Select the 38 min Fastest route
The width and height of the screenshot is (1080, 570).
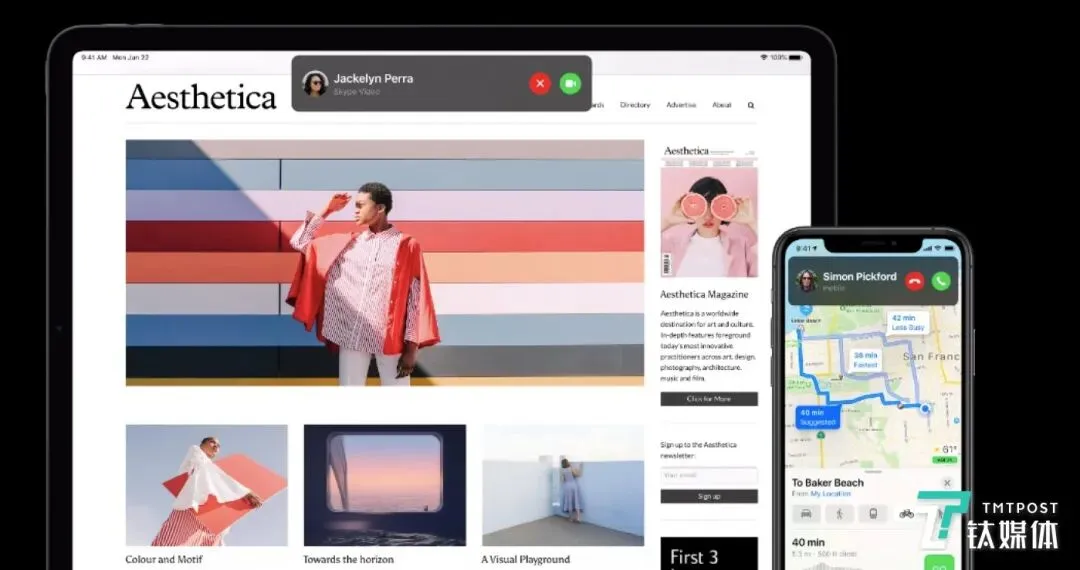point(865,361)
